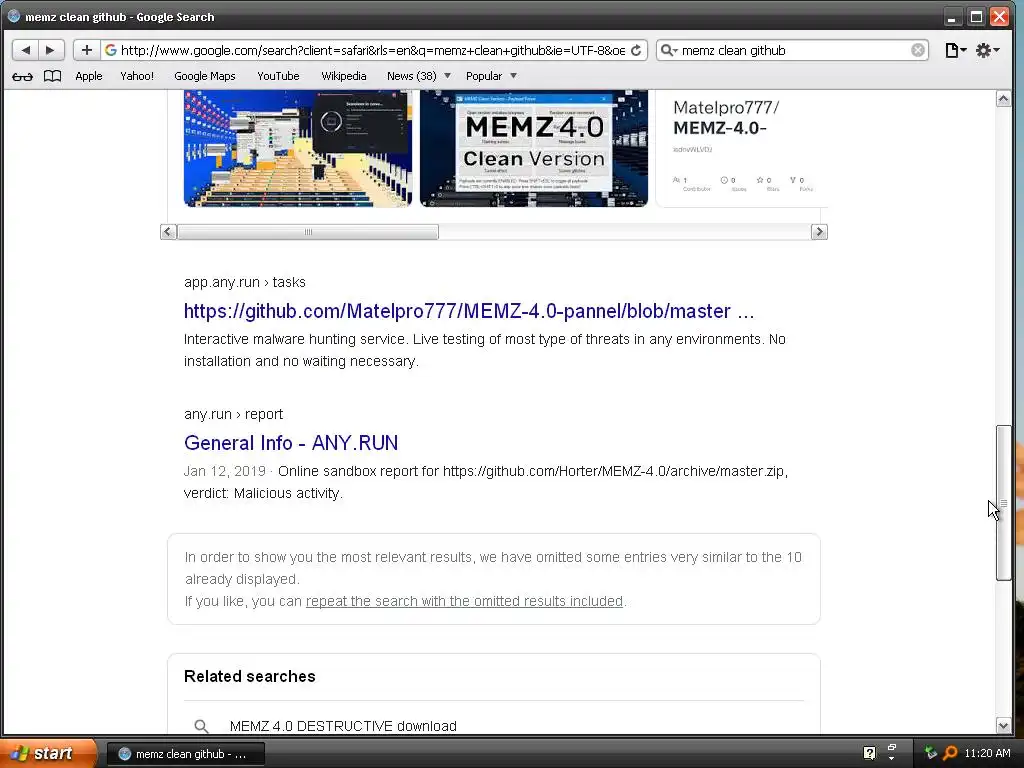Reload the page using the refresh icon
The height and width of the screenshot is (768, 1024).
point(636,50)
